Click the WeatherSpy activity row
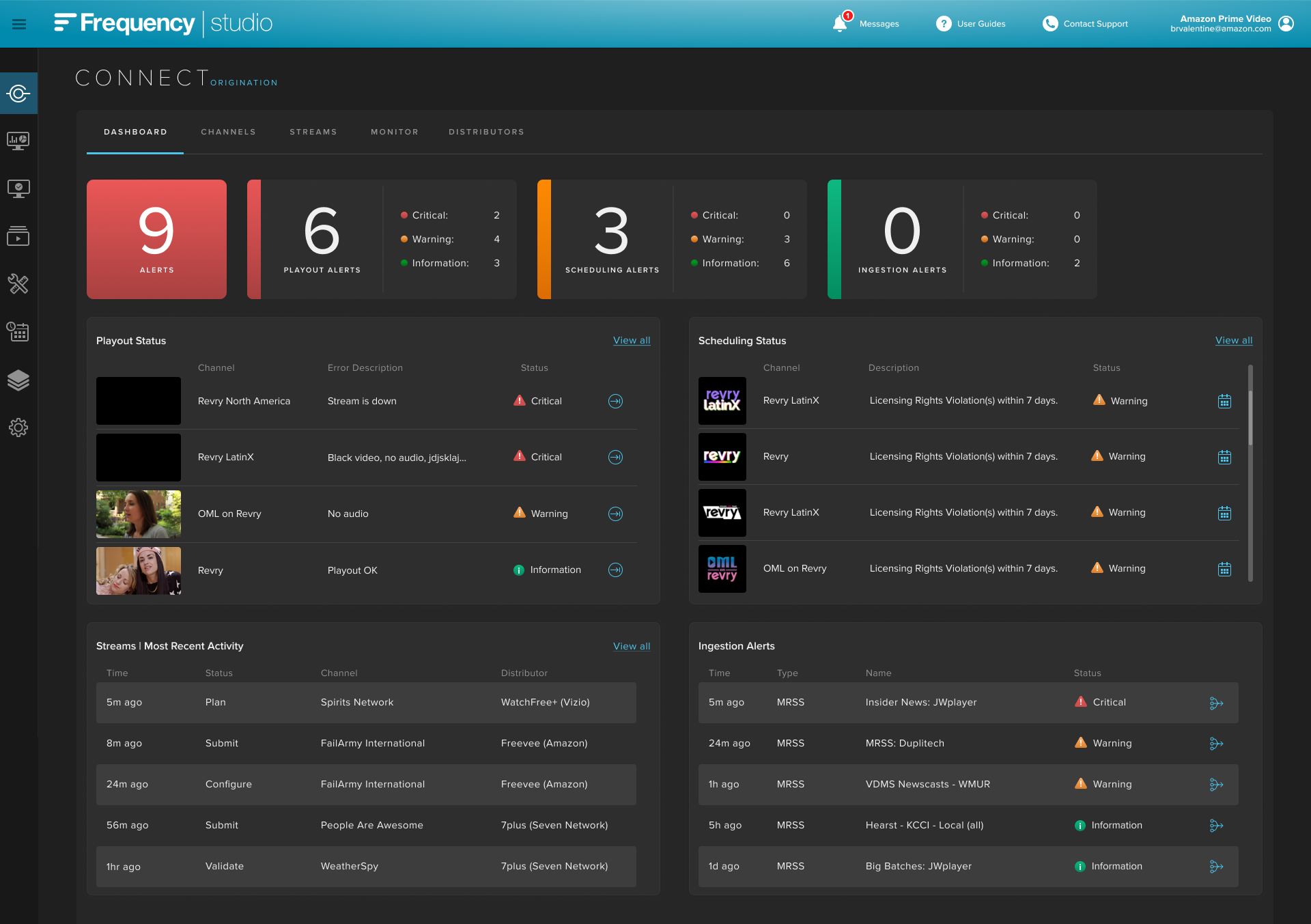1311x924 pixels. 366,867
